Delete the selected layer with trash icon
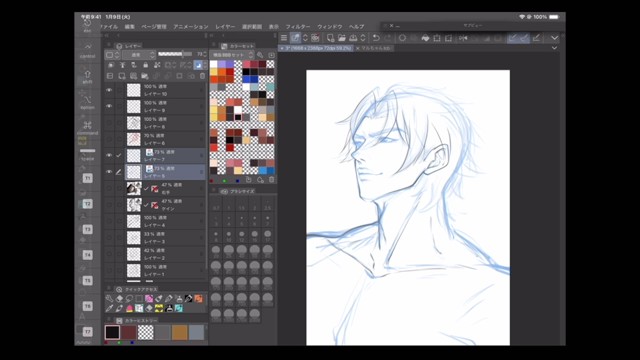 click(202, 76)
